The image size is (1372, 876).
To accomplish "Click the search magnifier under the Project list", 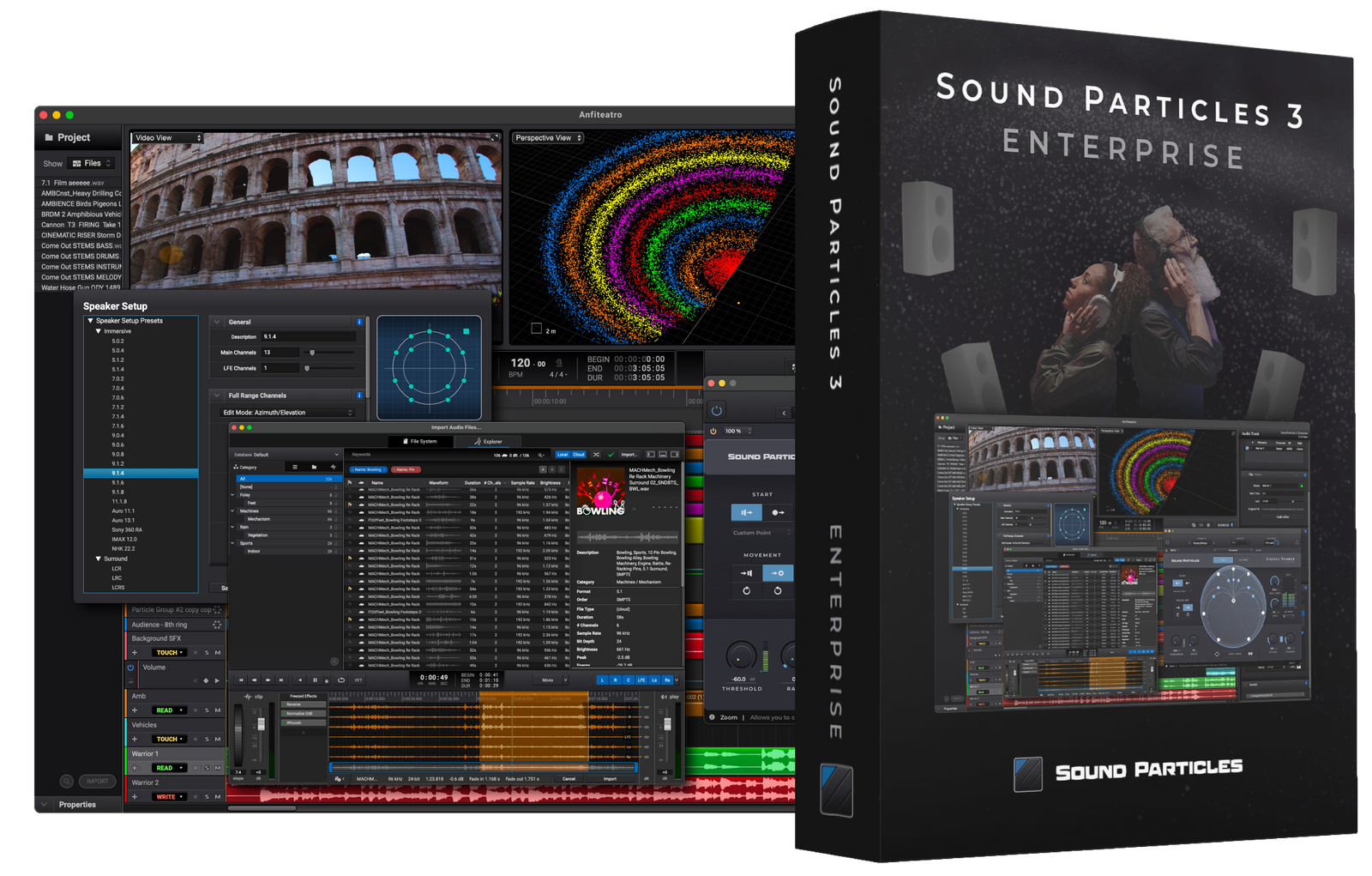I will coord(66,781).
